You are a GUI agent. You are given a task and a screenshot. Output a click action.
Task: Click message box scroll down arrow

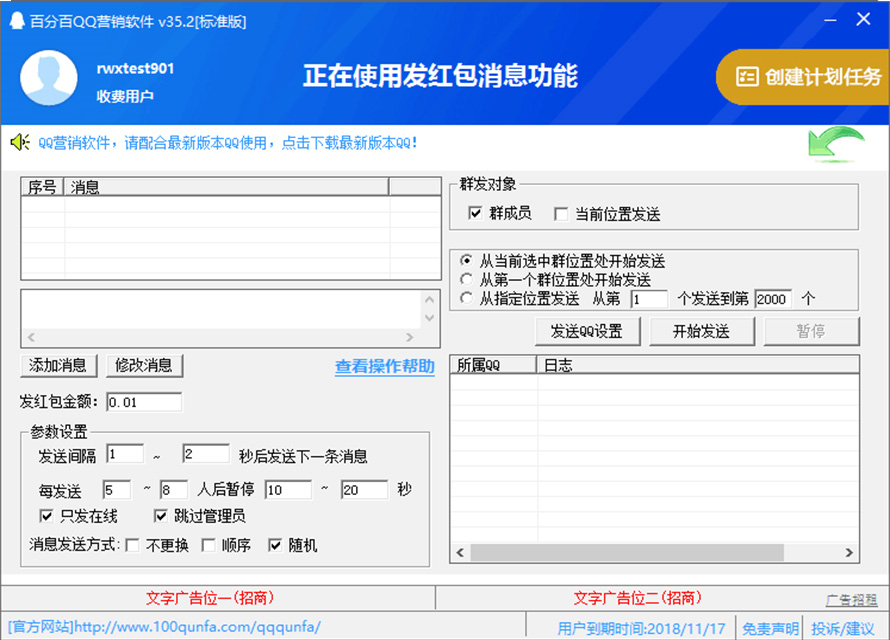point(430,318)
